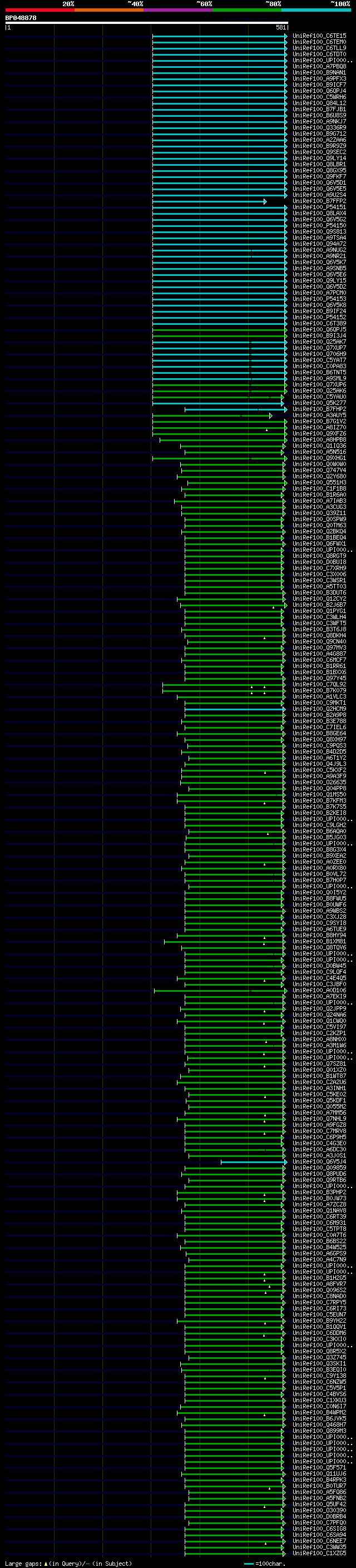Select hit label UniRef100_C5WRH6
This screenshot has height=1568, width=356.
click(x=319, y=97)
